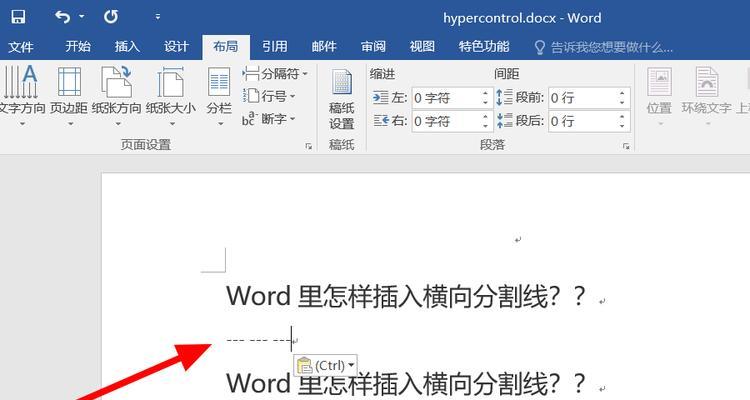Switch to the 设计 tab
The width and height of the screenshot is (750, 400).
176,46
